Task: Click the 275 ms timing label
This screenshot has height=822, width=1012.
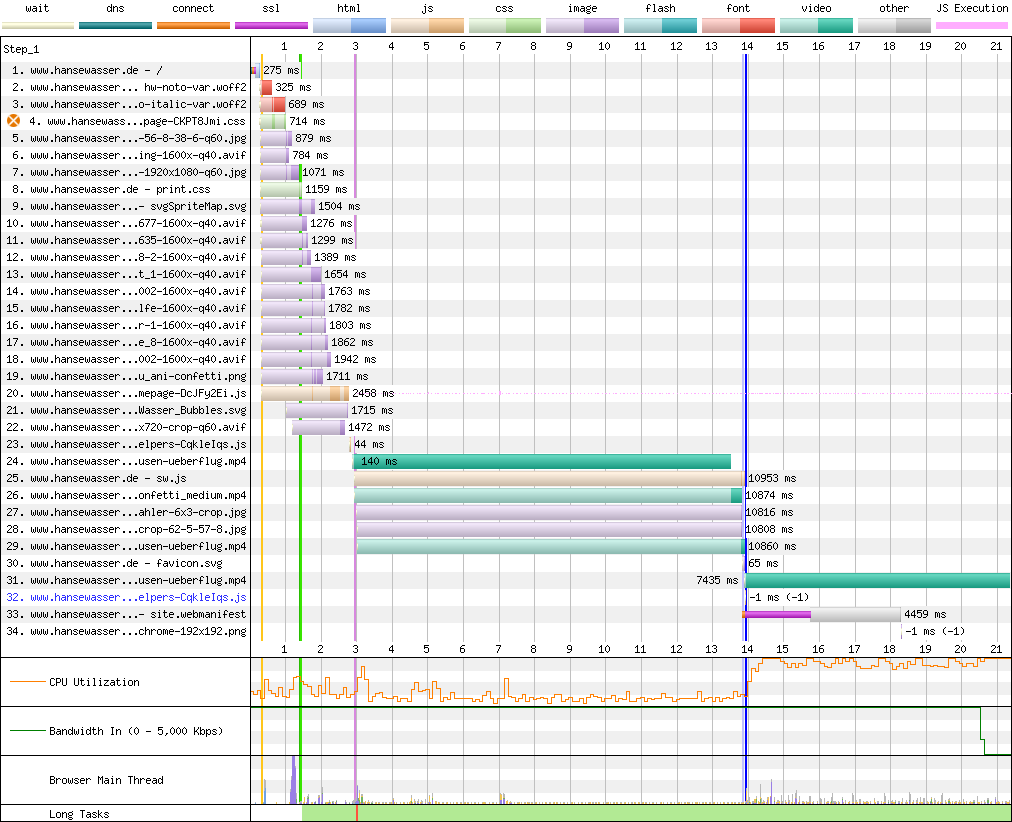Action: (x=281, y=70)
